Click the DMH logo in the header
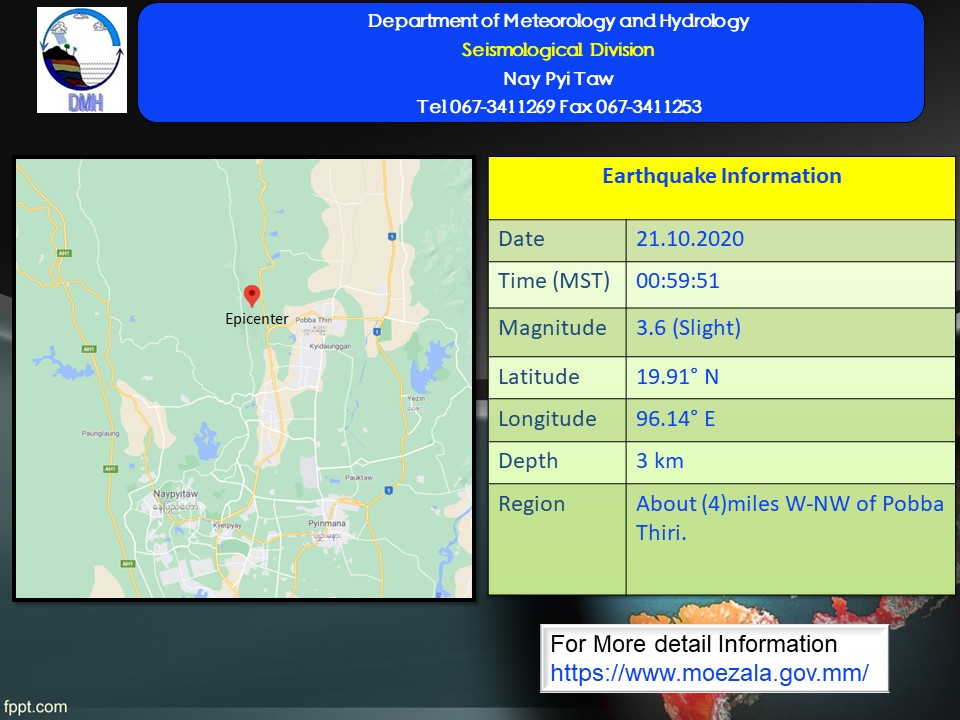This screenshot has height=720, width=960. pyautogui.click(x=82, y=60)
